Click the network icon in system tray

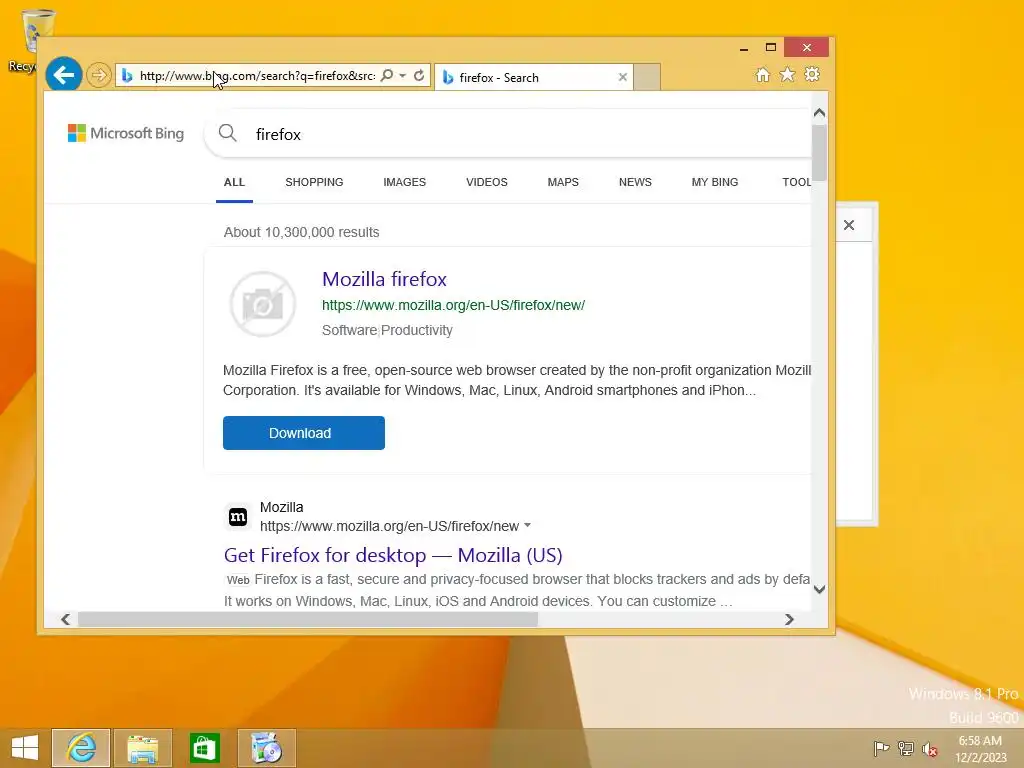tap(906, 748)
